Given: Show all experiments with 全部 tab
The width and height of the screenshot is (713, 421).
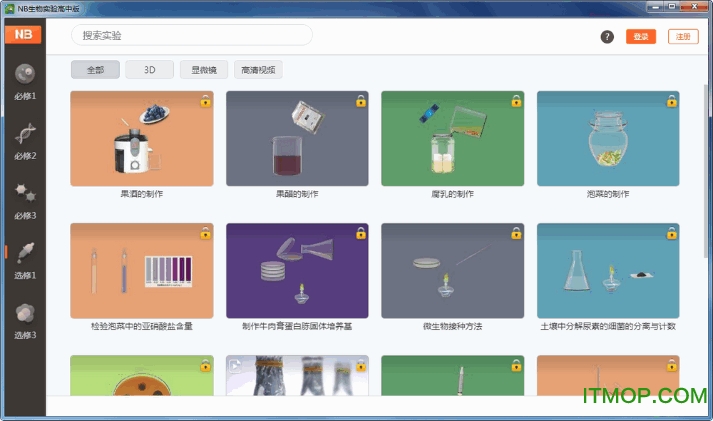Looking at the screenshot, I should click(x=95, y=70).
